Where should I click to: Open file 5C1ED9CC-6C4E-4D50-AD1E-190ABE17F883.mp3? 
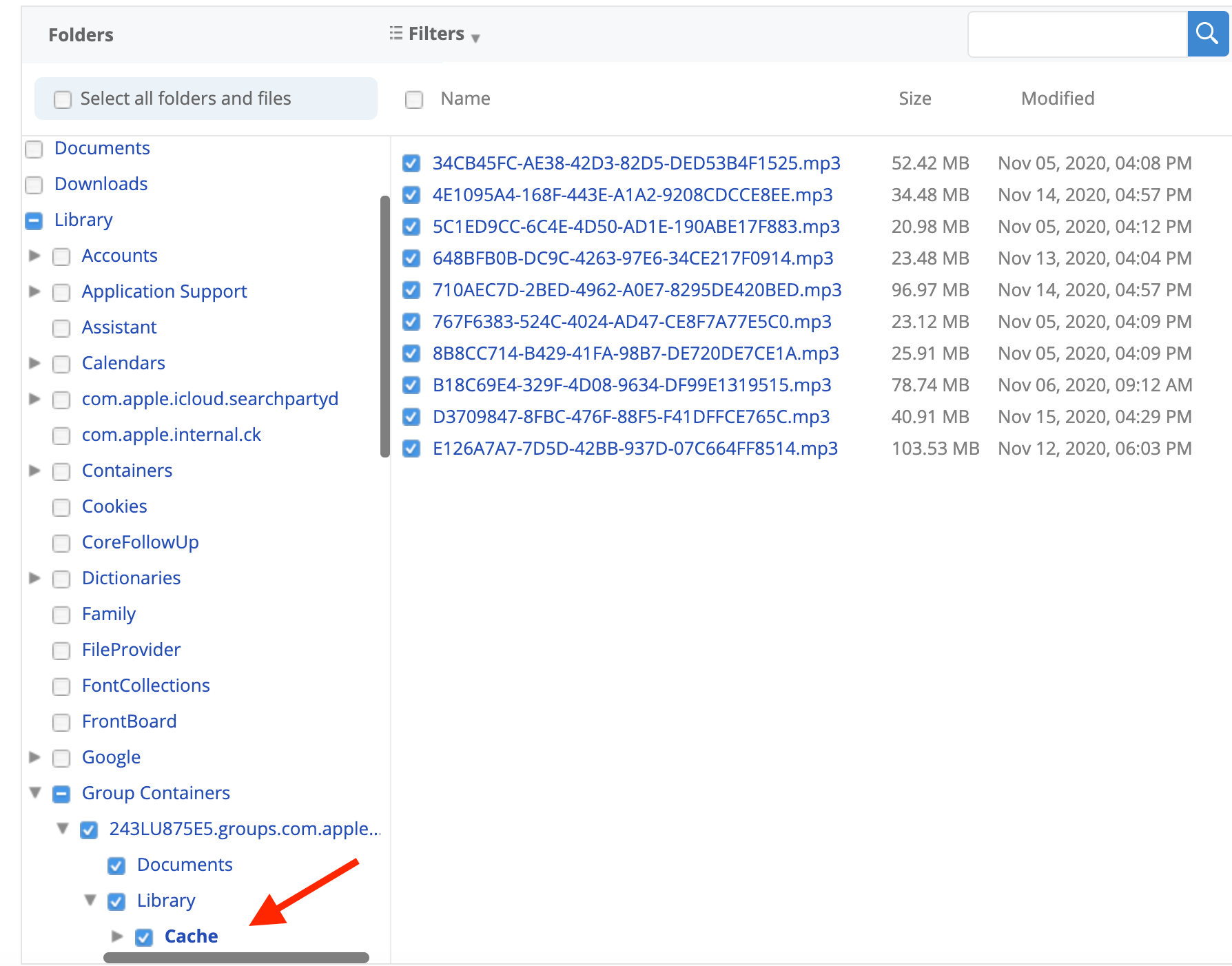(637, 227)
